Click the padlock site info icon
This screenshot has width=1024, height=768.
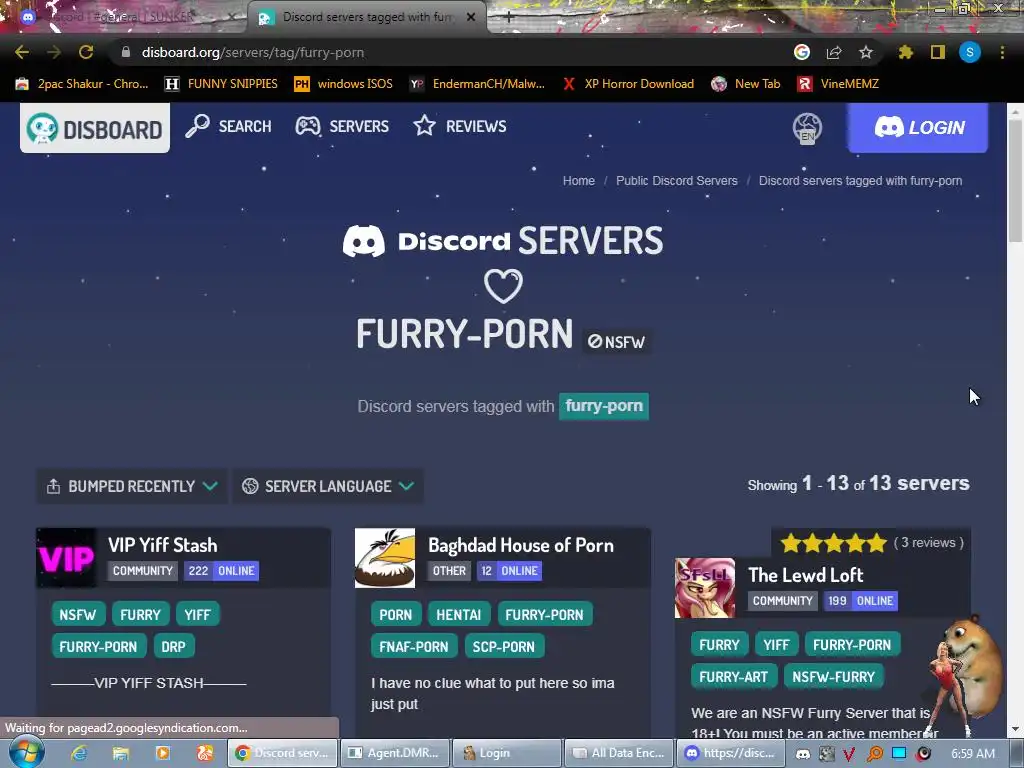point(126,52)
